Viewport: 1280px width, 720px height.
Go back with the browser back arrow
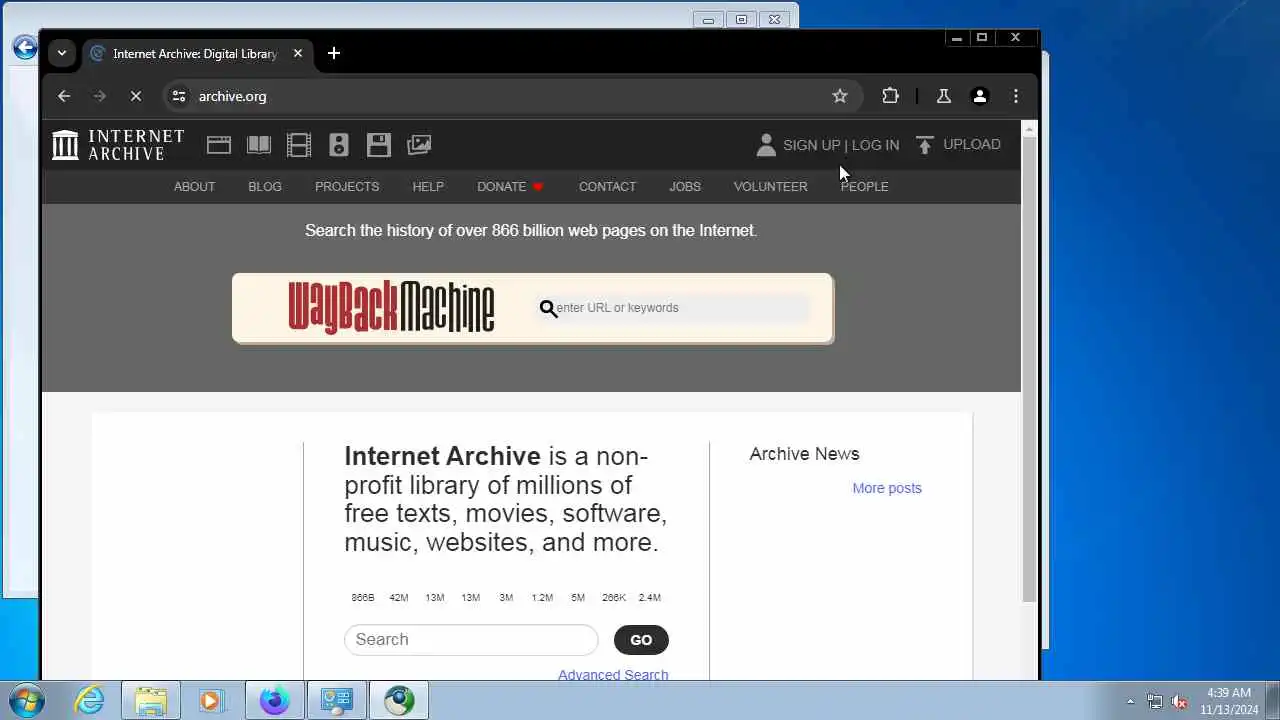pyautogui.click(x=64, y=96)
